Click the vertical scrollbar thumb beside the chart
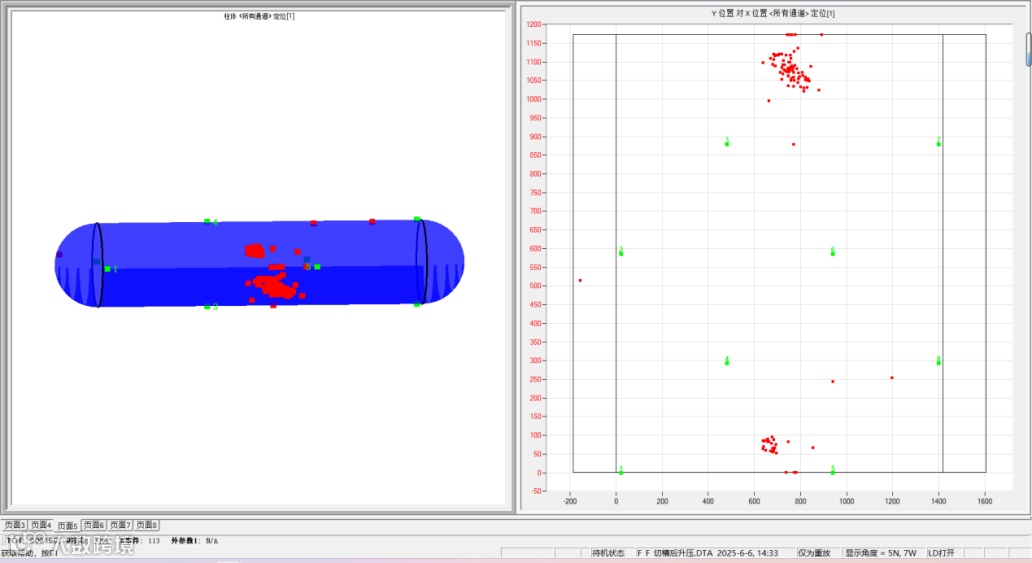The image size is (1032, 563). coord(1029,49)
